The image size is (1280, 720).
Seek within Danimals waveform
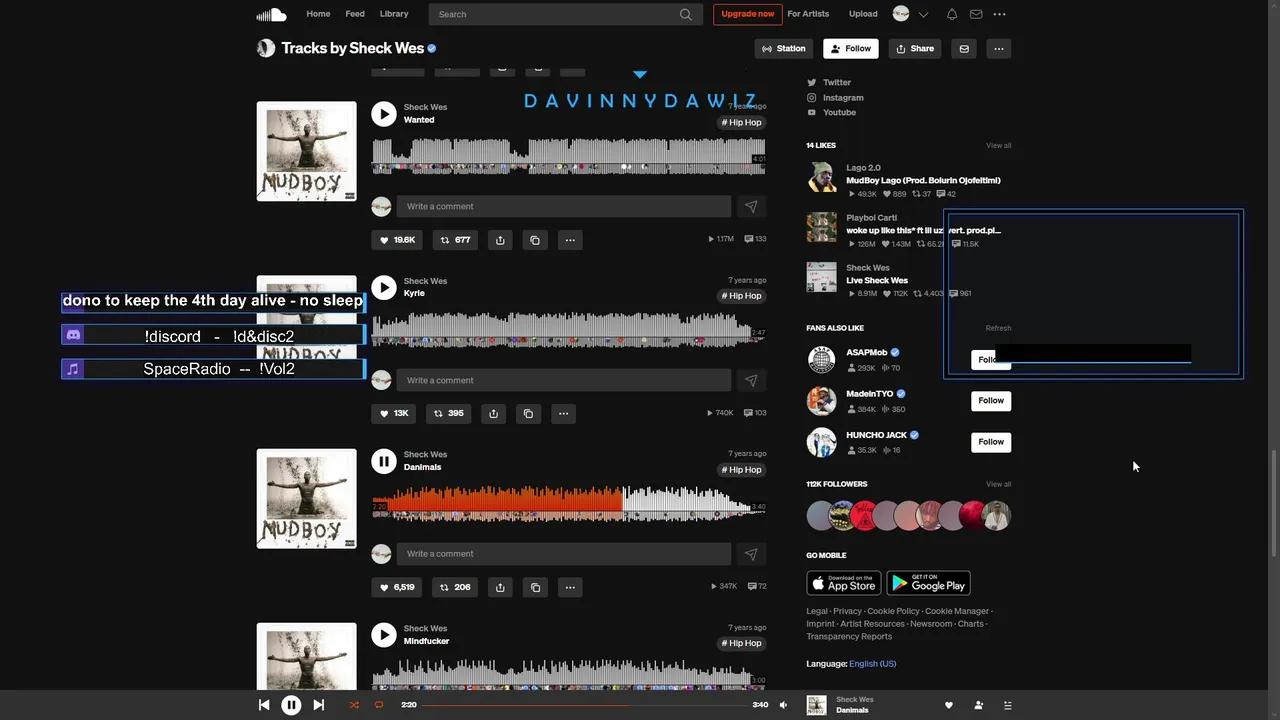568,504
